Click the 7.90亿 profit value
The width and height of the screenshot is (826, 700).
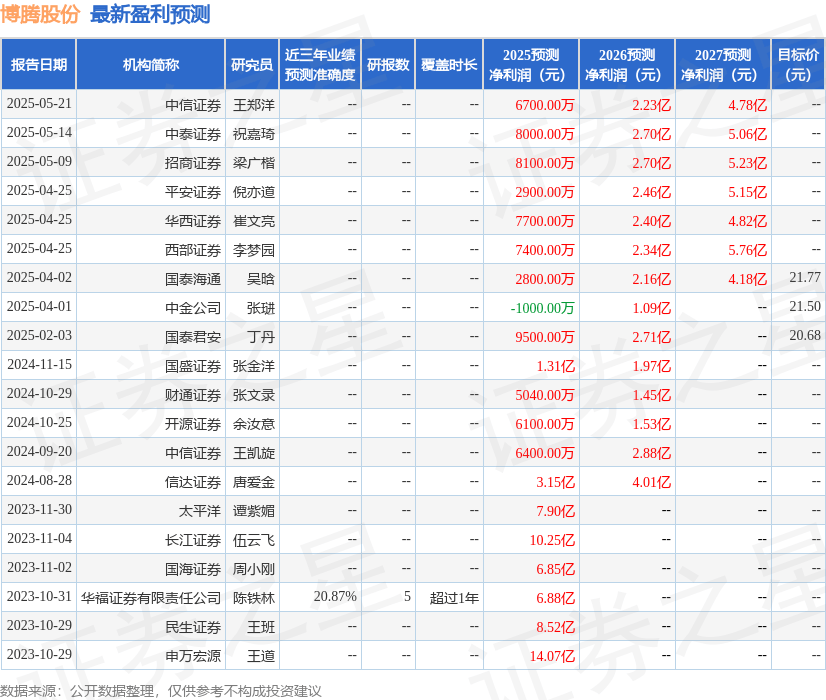(x=555, y=511)
